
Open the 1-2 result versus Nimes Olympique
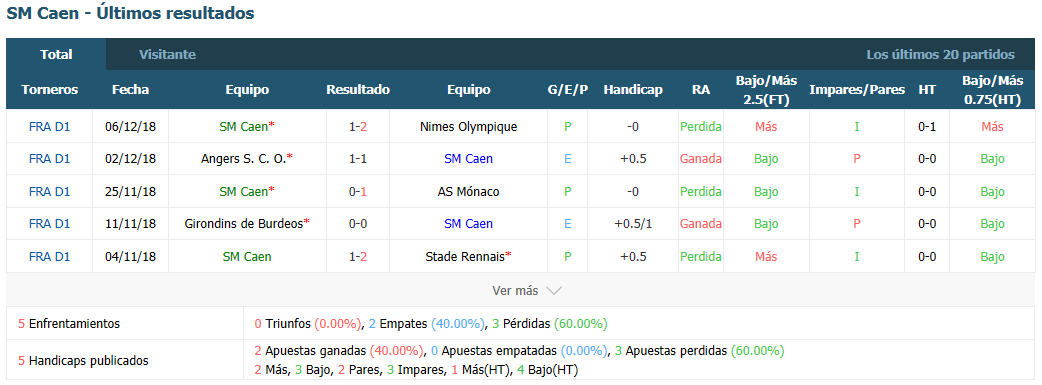tap(358, 126)
